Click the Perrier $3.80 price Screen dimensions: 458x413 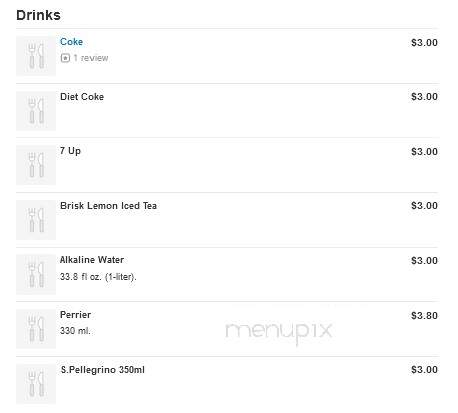424,315
